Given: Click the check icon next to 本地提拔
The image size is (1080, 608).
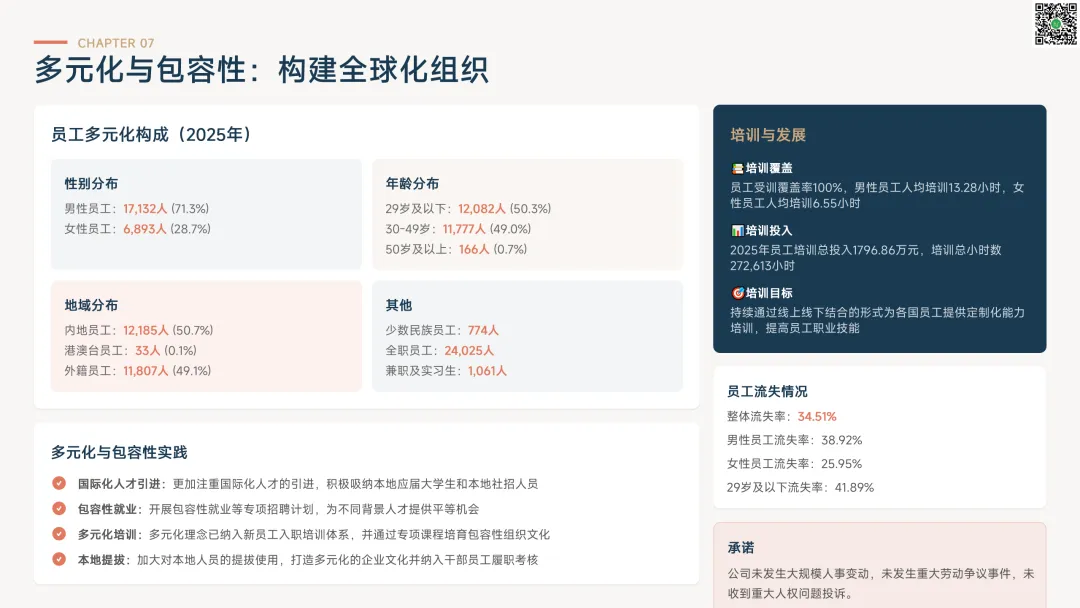Looking at the screenshot, I should [x=59, y=559].
